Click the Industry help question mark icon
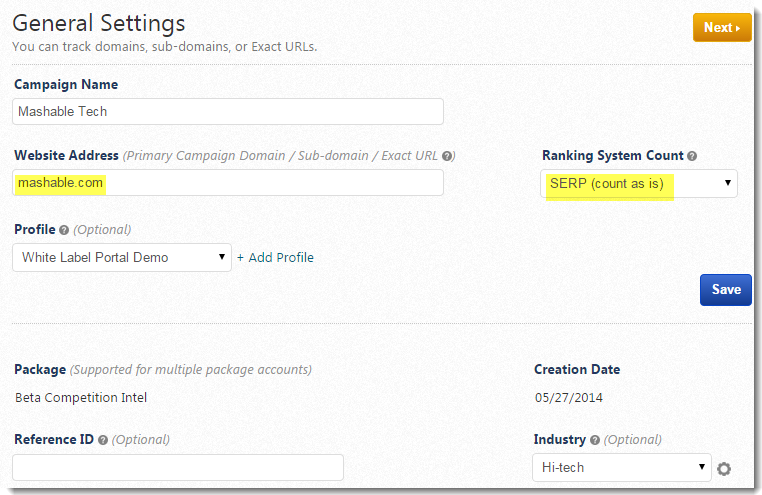 (x=595, y=440)
